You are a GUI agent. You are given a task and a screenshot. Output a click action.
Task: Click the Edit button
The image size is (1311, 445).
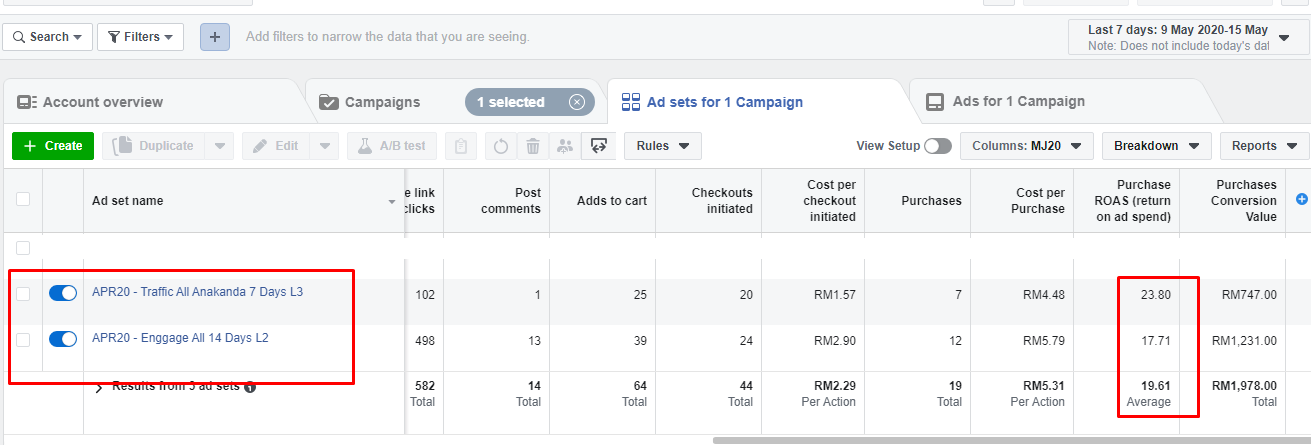click(x=276, y=146)
